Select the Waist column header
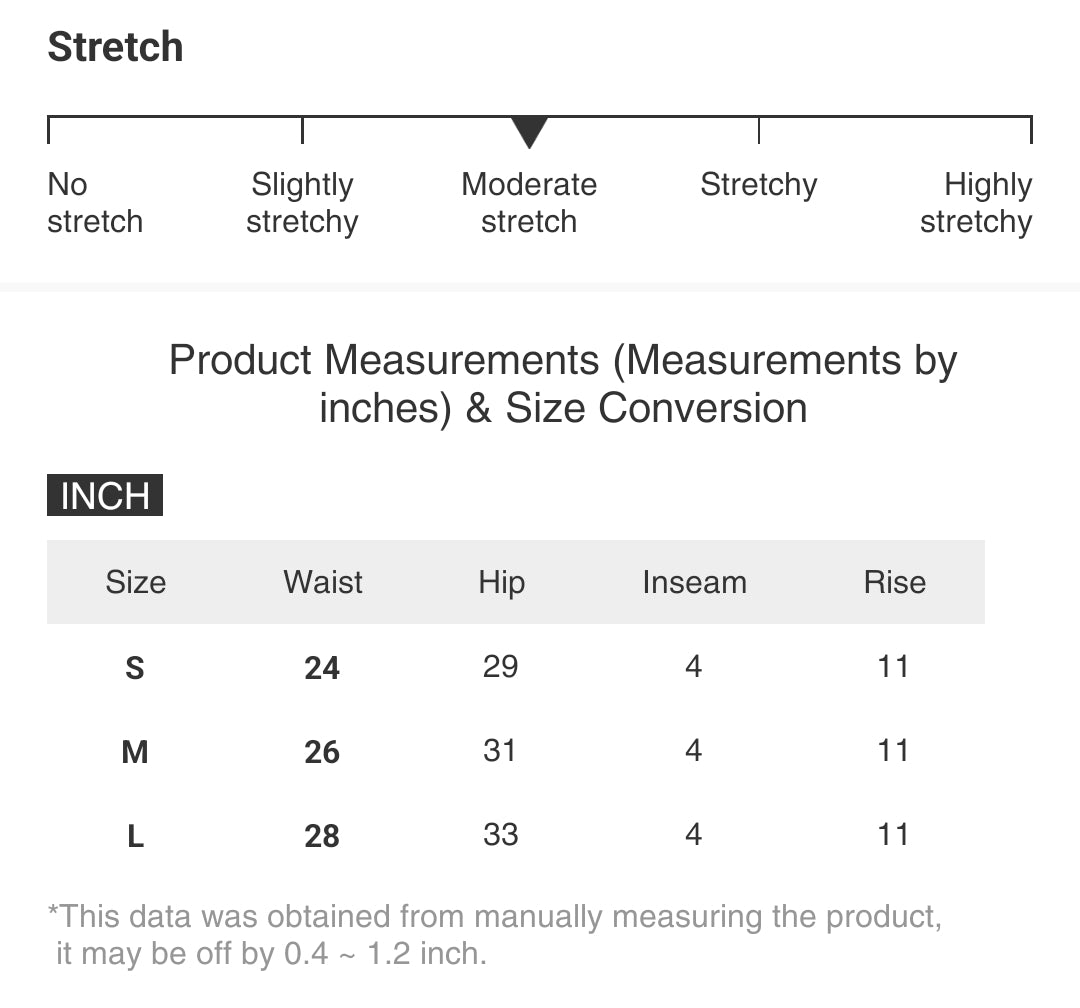 tap(323, 582)
